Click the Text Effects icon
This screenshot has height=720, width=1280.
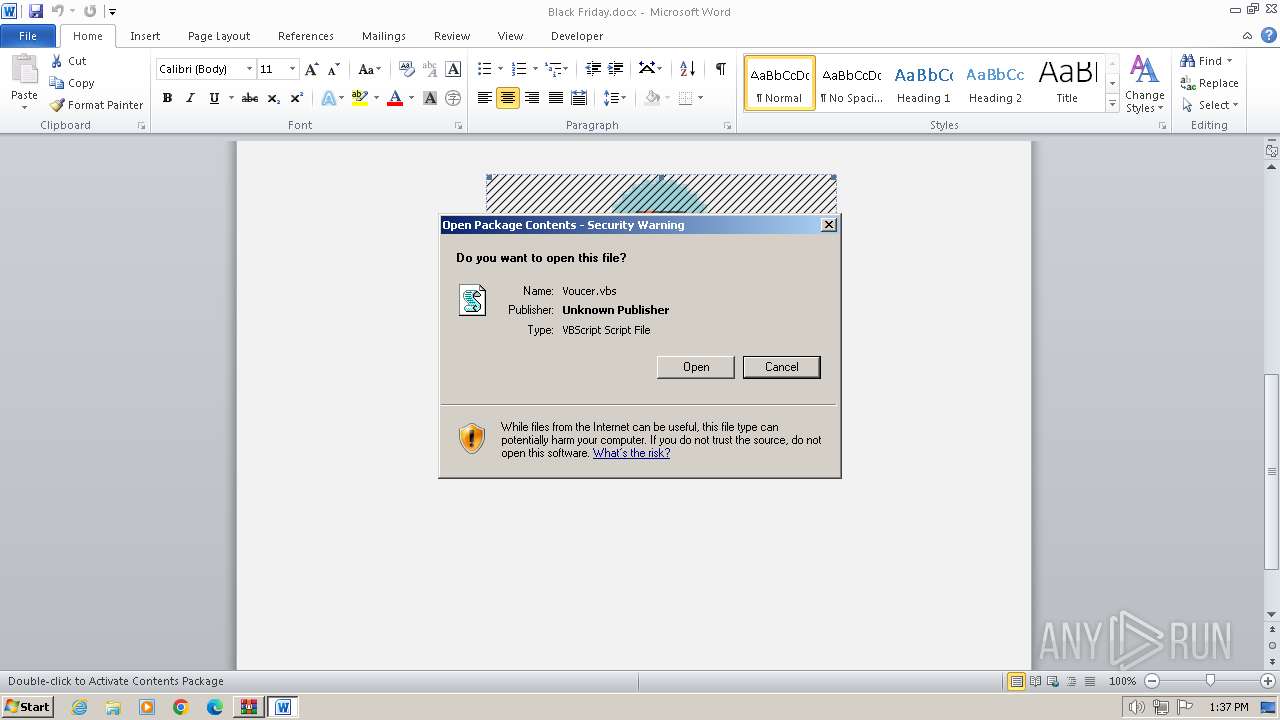[328, 98]
